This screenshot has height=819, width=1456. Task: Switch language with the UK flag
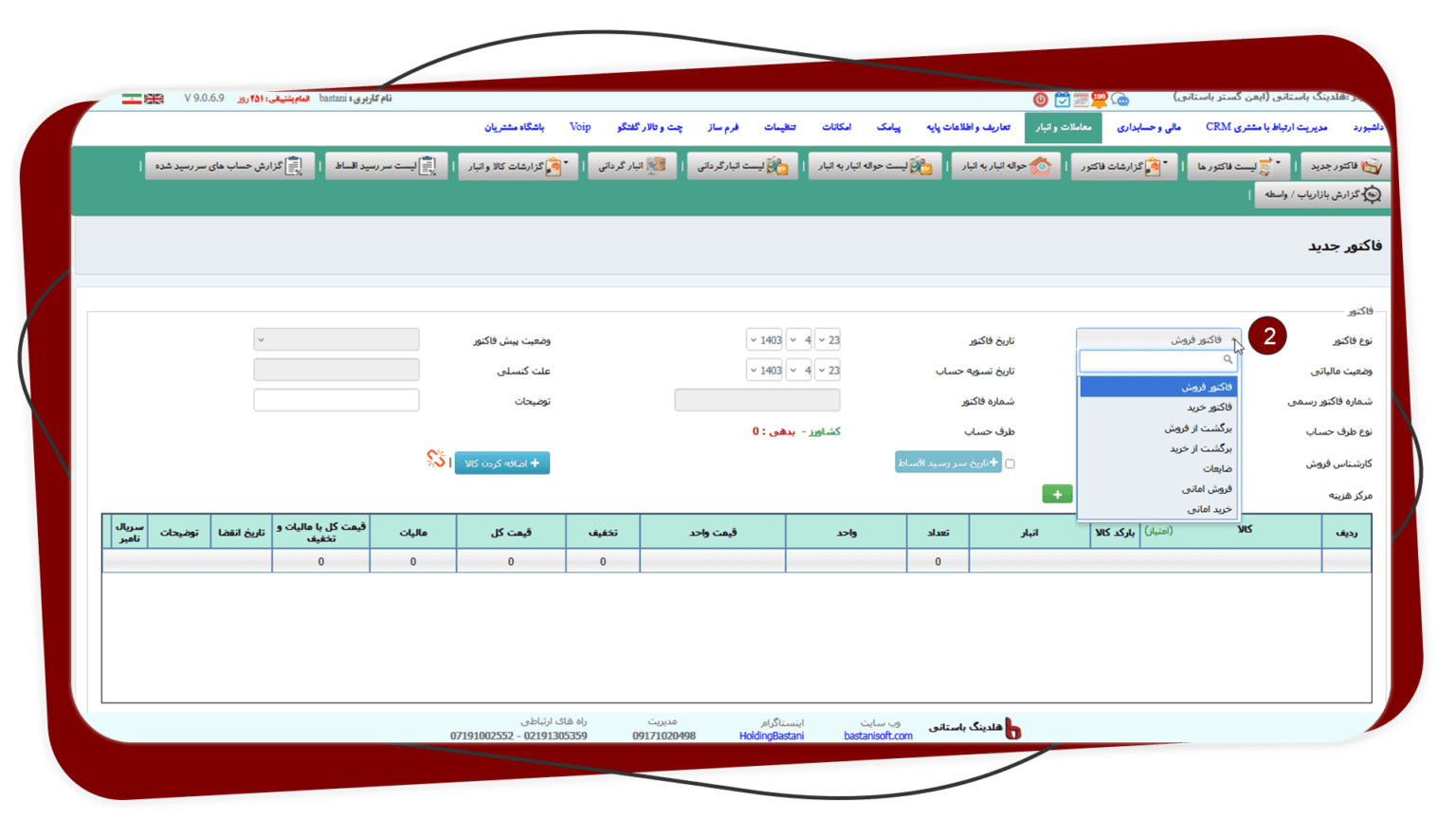pos(154,99)
